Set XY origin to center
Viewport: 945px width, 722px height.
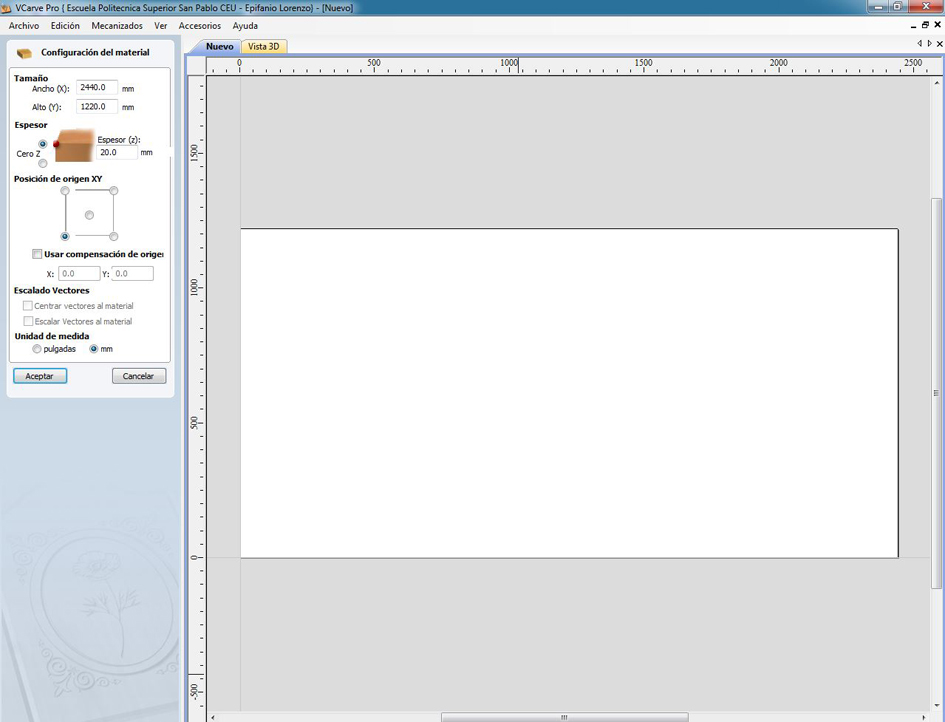click(x=89, y=215)
